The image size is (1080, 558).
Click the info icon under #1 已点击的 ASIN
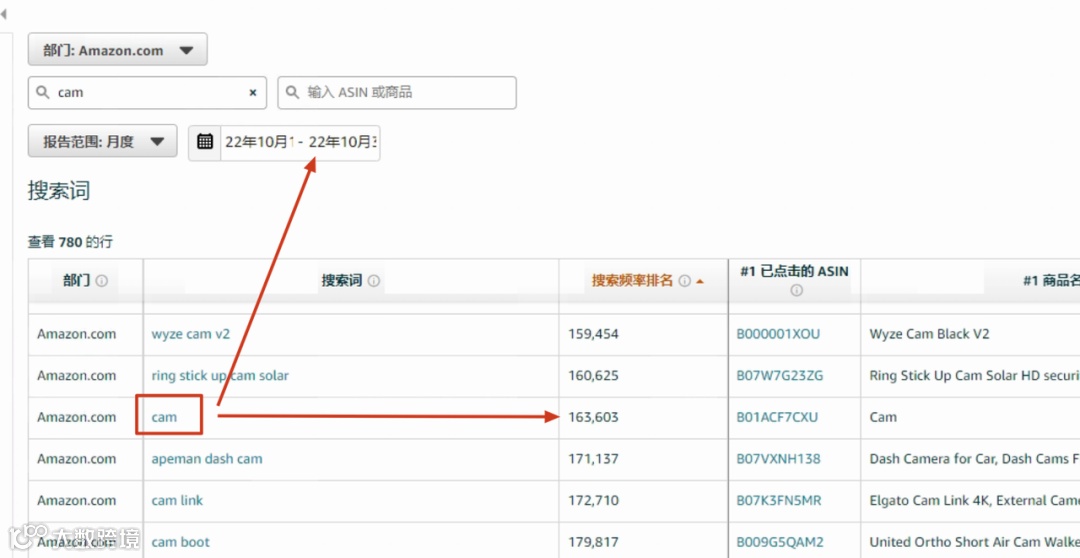796,291
